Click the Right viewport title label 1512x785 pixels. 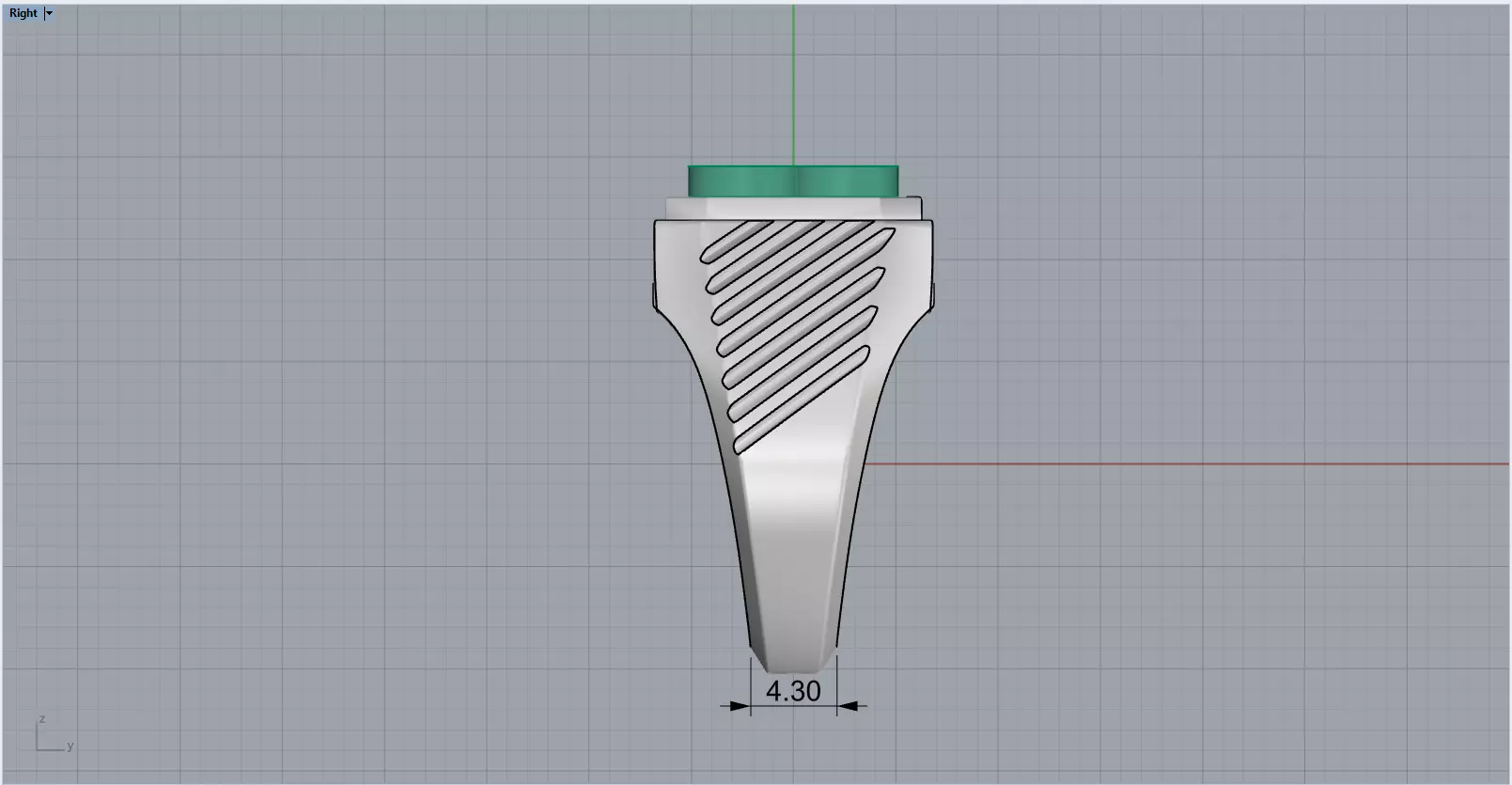click(x=23, y=13)
